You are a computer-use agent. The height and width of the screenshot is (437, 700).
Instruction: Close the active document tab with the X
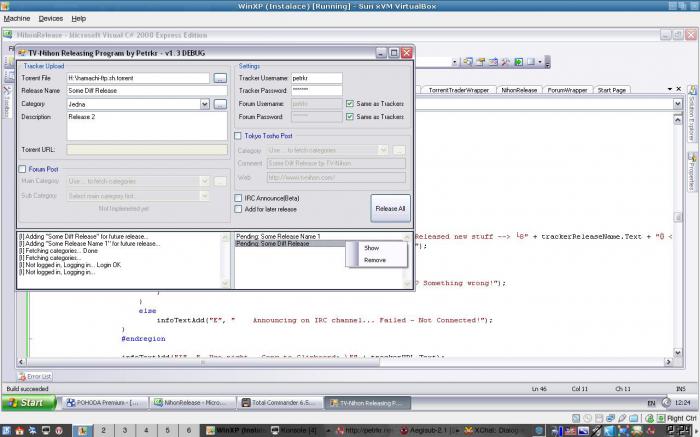coord(679,89)
